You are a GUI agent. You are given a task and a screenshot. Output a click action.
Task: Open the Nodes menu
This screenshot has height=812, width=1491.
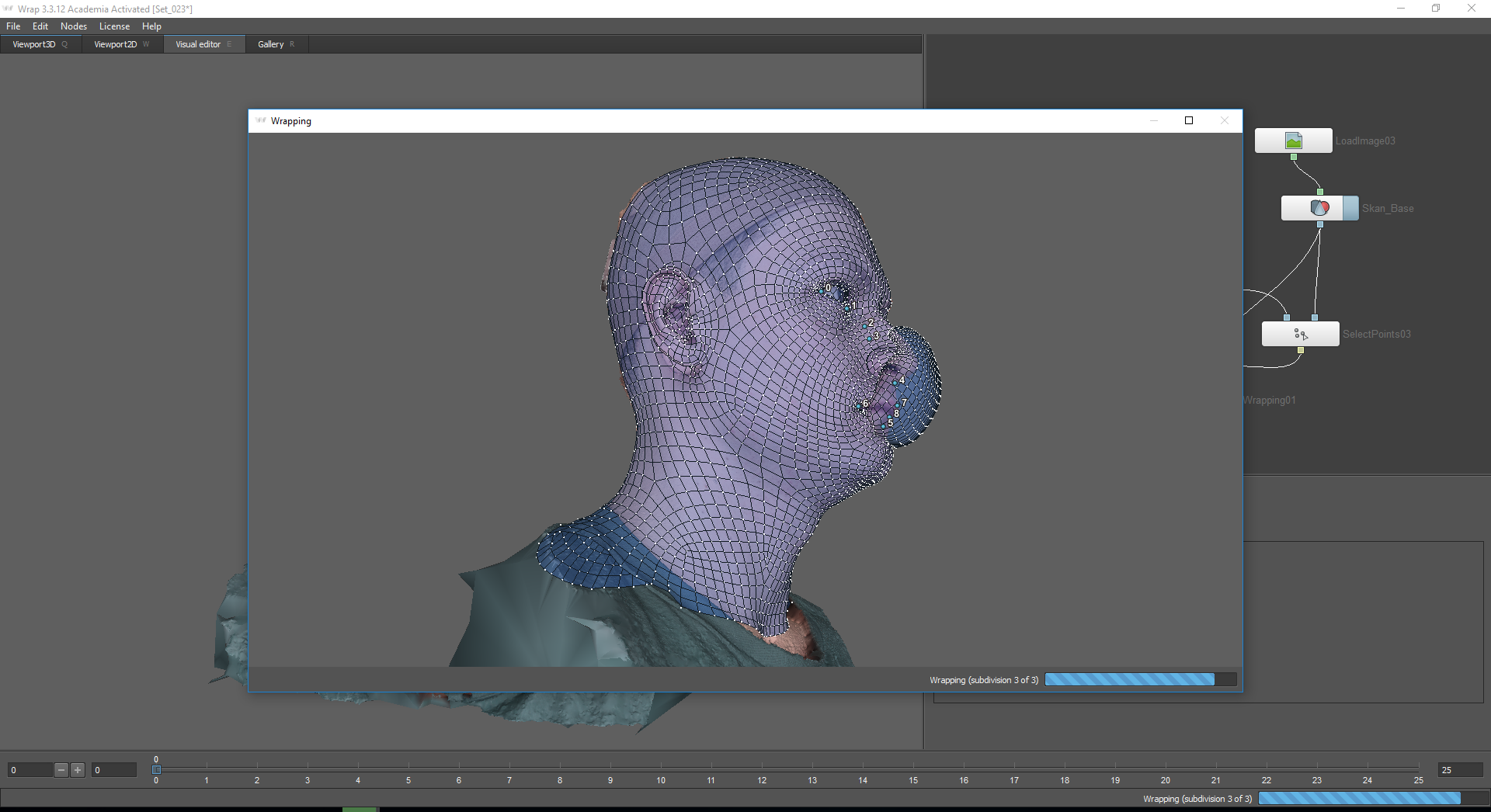pos(74,26)
